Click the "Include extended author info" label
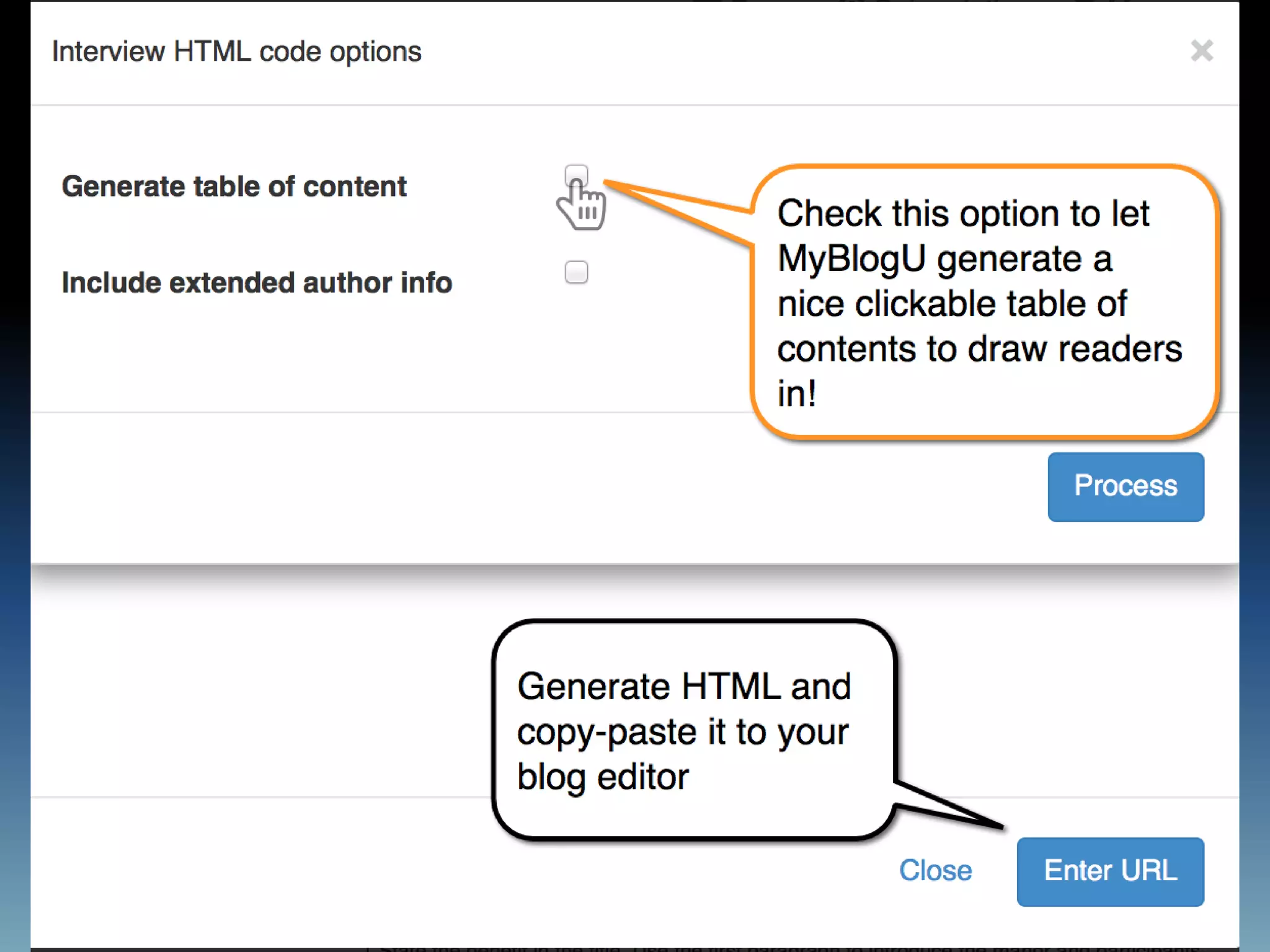This screenshot has height=952, width=1270. pyautogui.click(x=257, y=283)
